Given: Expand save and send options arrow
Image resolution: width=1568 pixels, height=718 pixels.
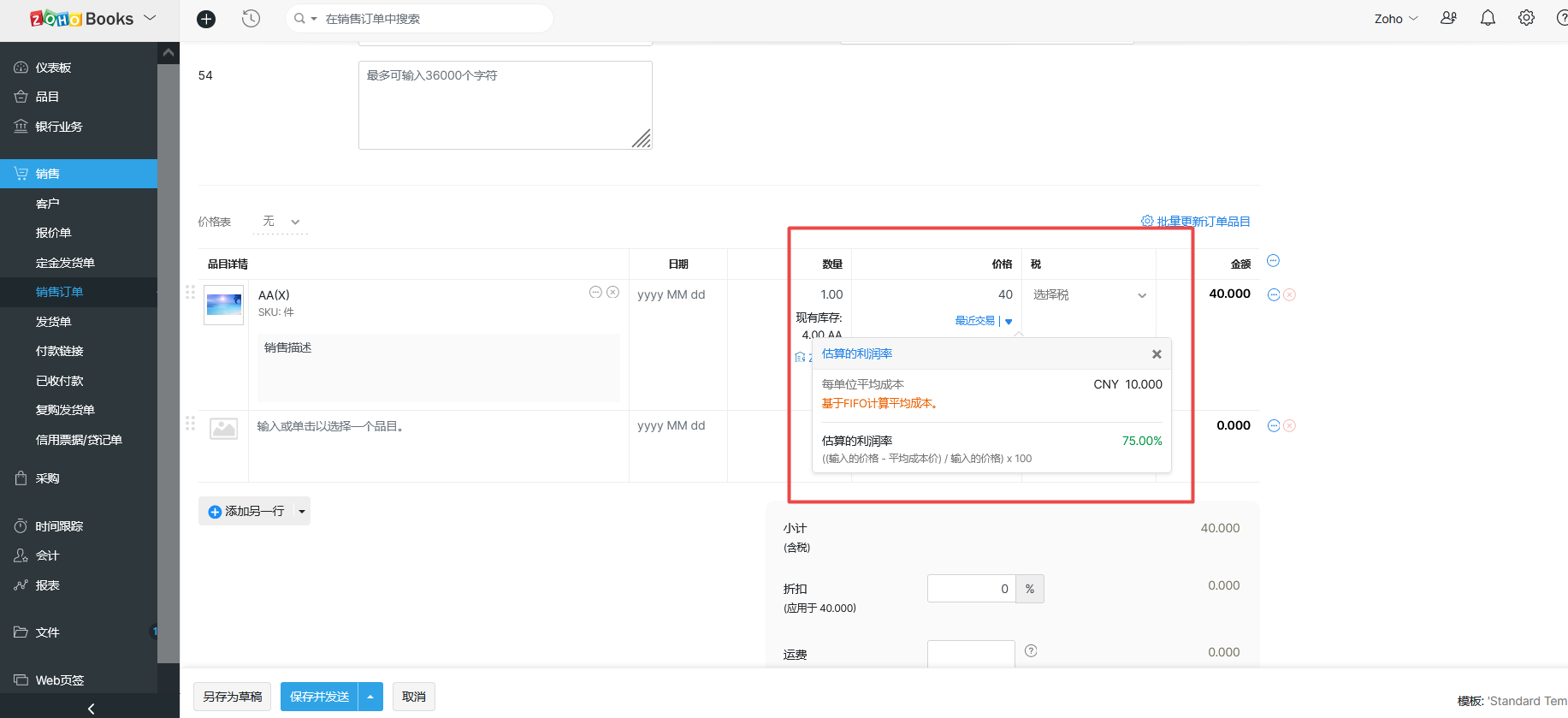Looking at the screenshot, I should click(x=370, y=697).
